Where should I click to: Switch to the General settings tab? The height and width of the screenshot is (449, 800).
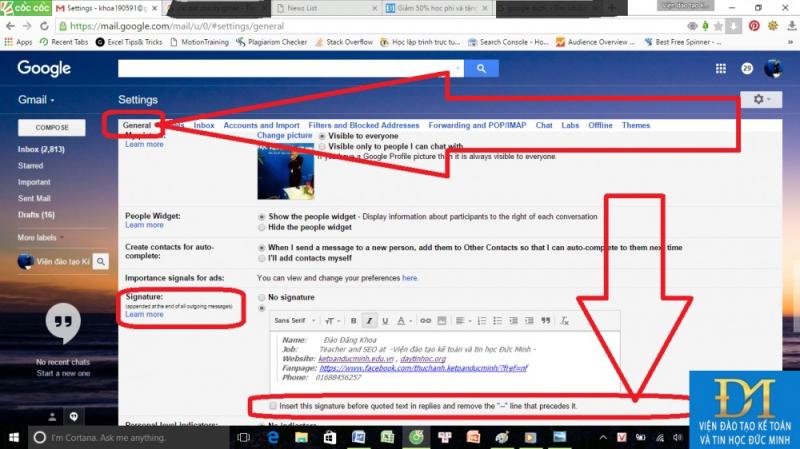pos(137,125)
